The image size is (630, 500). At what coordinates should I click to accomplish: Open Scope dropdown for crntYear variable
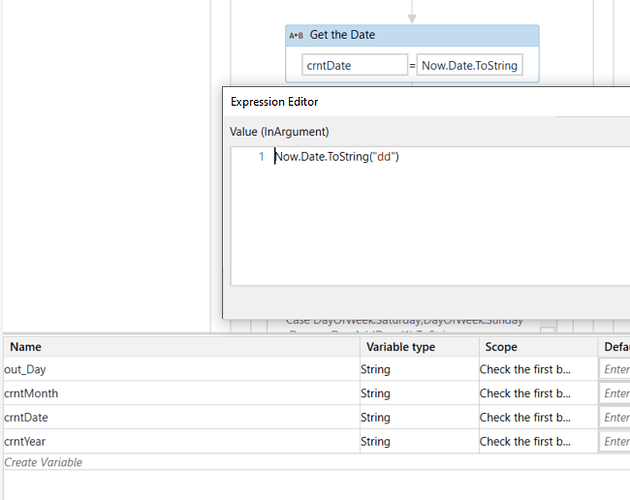(x=537, y=441)
